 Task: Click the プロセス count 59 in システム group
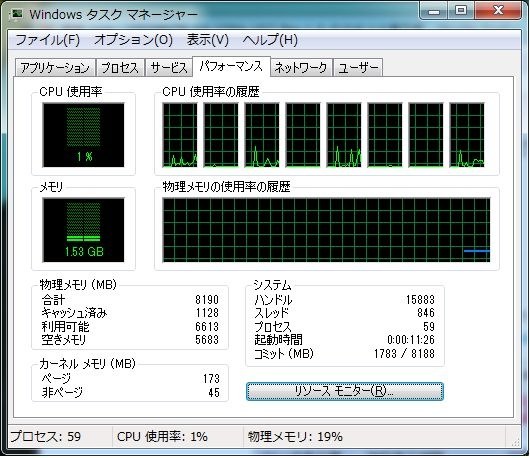[x=429, y=327]
